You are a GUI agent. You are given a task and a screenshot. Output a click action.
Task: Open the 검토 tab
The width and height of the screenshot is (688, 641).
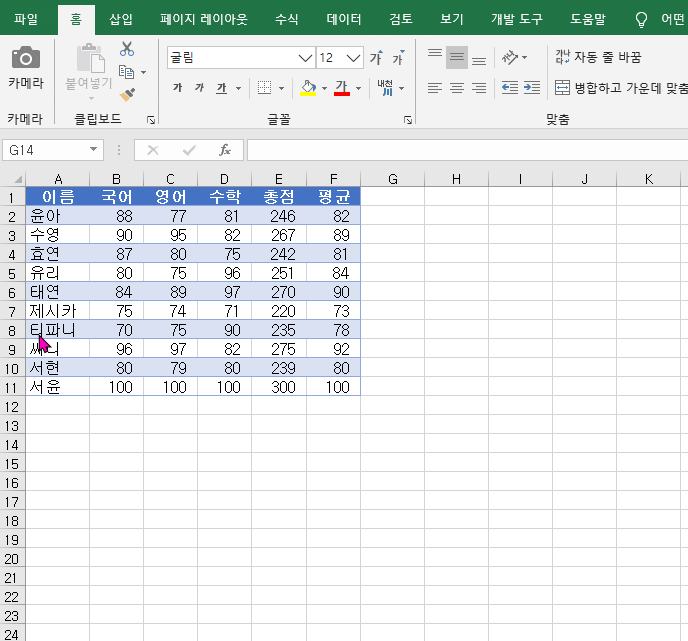(x=401, y=19)
